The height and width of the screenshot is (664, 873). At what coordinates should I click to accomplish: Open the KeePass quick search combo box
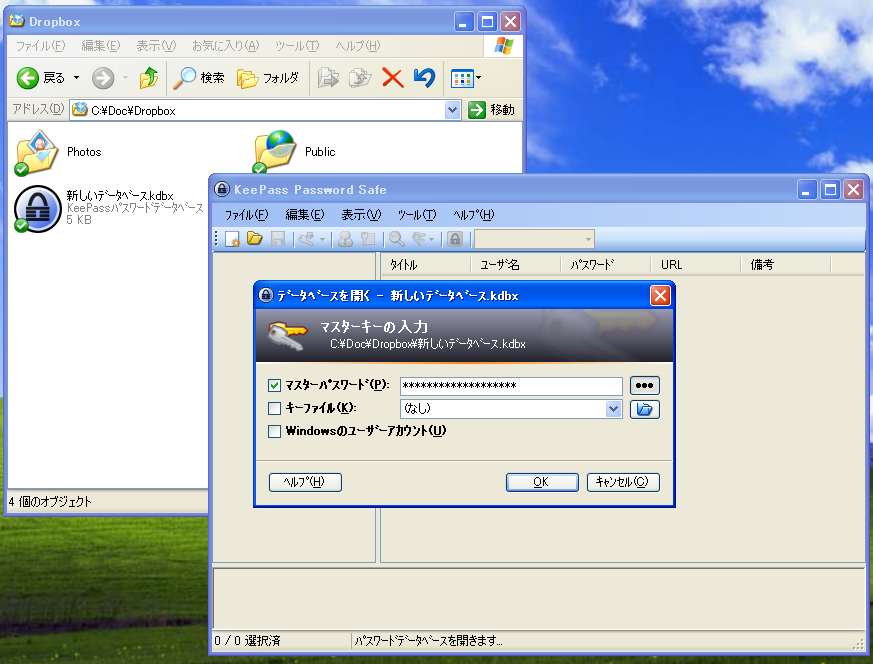(534, 239)
